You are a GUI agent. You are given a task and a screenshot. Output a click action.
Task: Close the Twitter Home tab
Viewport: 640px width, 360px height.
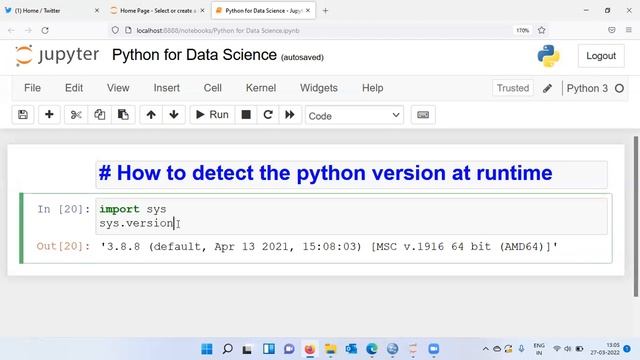point(97,11)
